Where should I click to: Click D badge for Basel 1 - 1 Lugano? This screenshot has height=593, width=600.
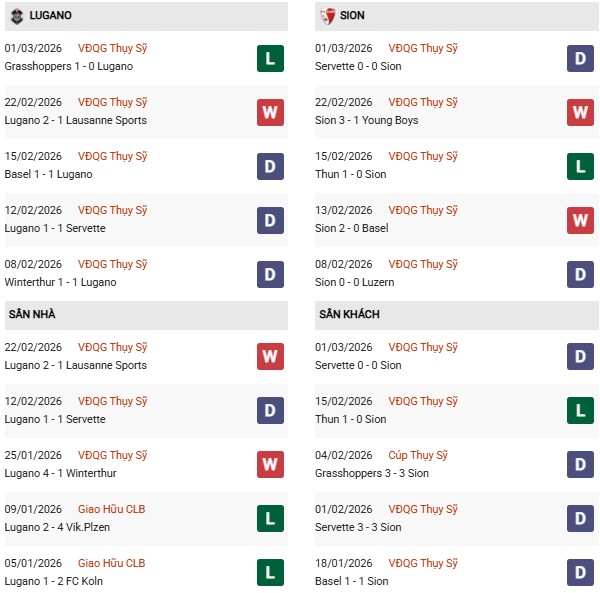click(270, 166)
